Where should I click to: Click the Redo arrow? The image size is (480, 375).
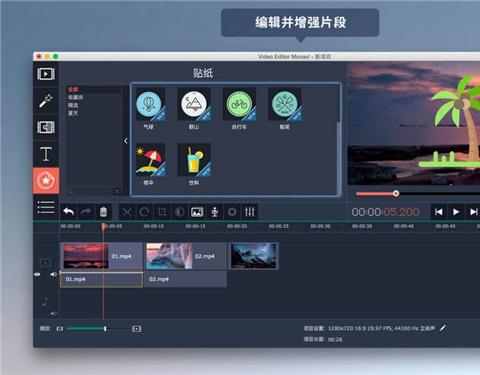[86, 212]
